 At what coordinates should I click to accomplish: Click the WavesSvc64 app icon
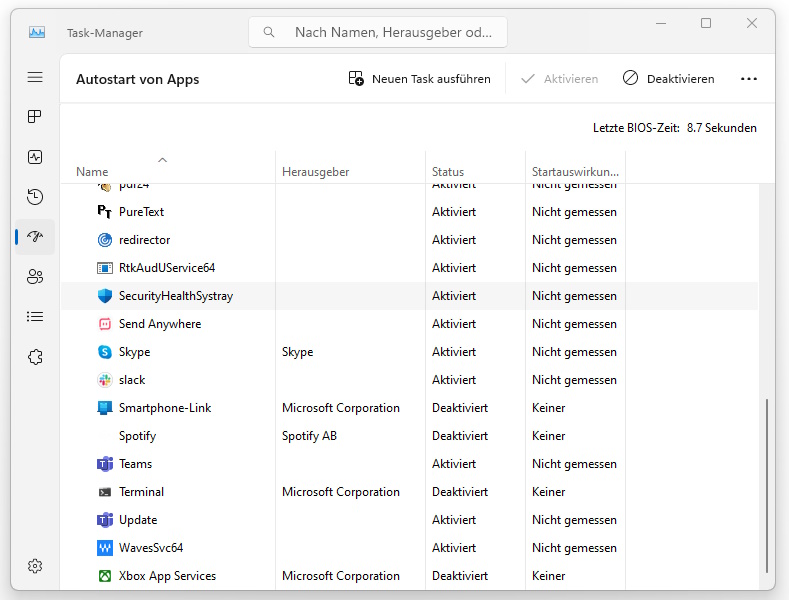pyautogui.click(x=105, y=548)
